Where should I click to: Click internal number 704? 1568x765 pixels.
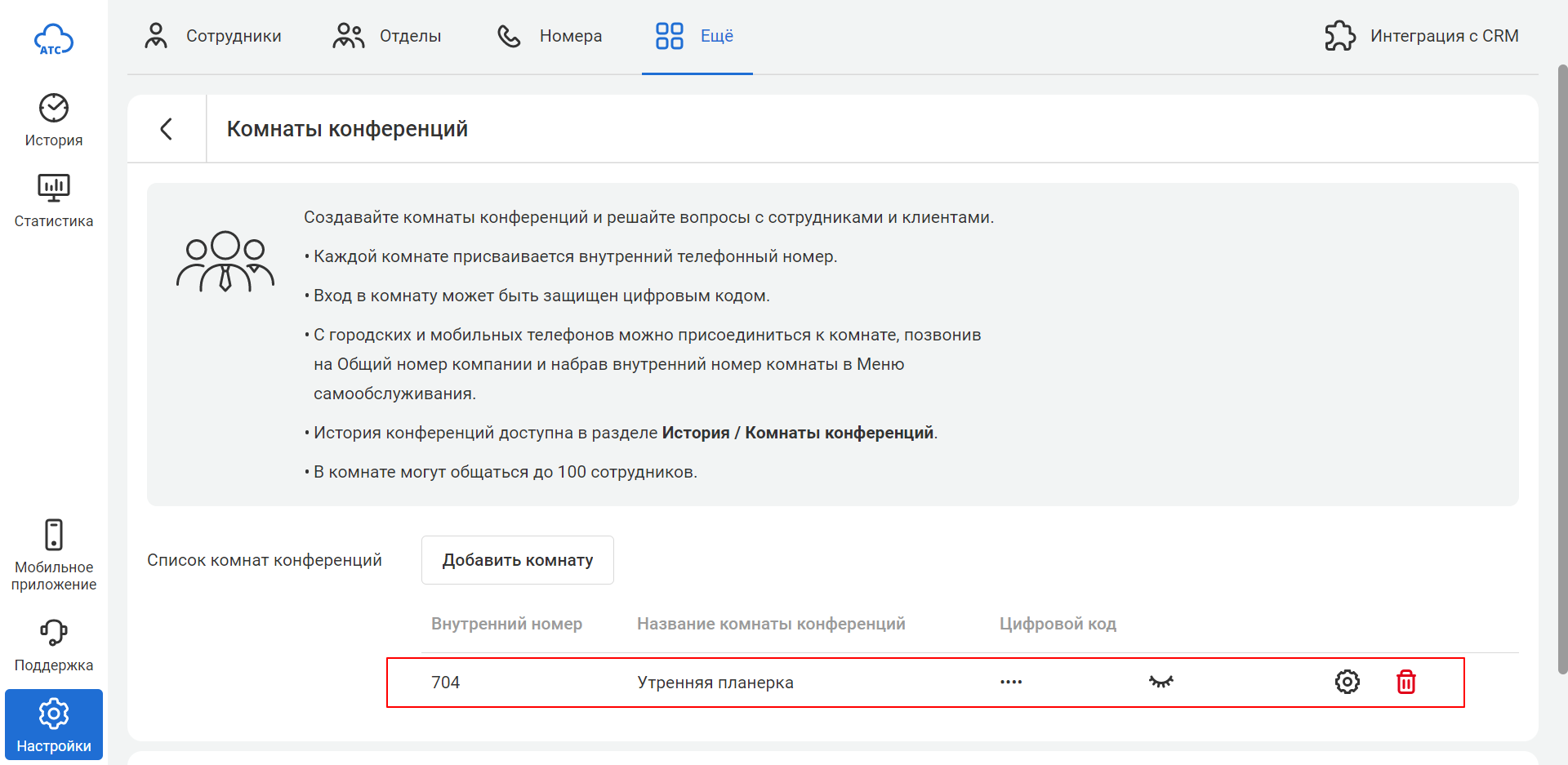click(446, 683)
